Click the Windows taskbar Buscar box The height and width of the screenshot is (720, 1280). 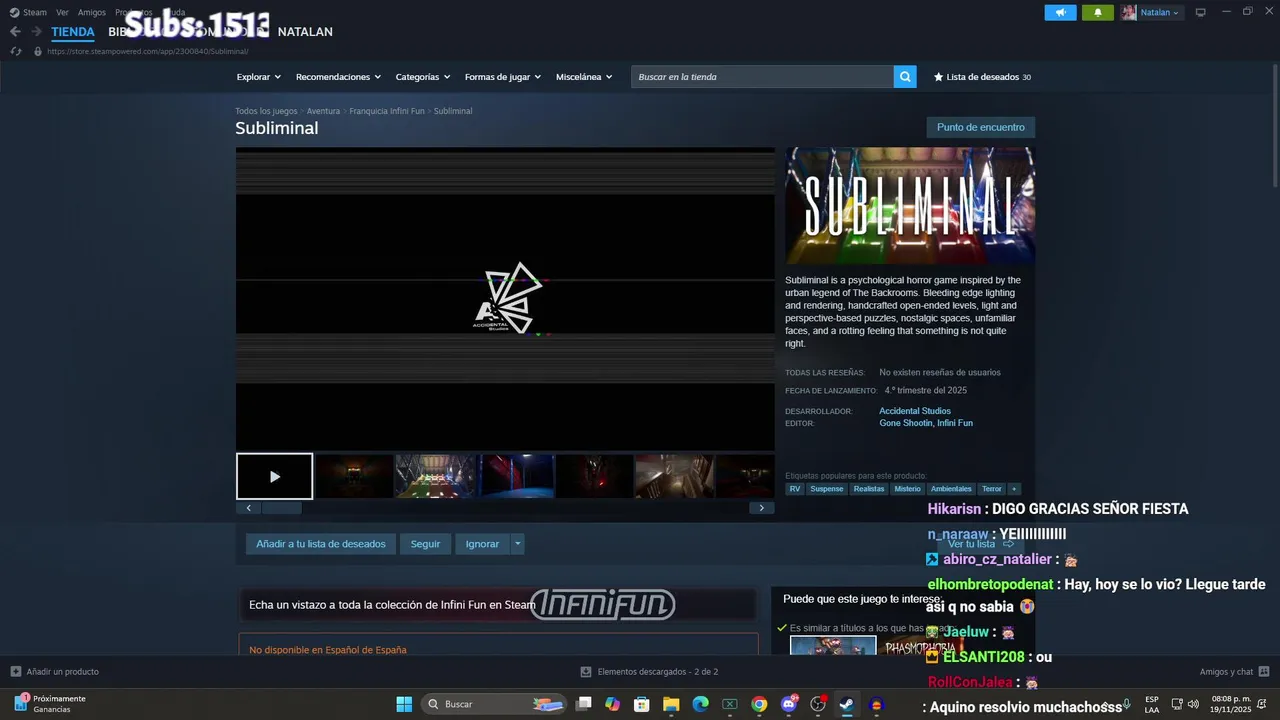pyautogui.click(x=494, y=704)
